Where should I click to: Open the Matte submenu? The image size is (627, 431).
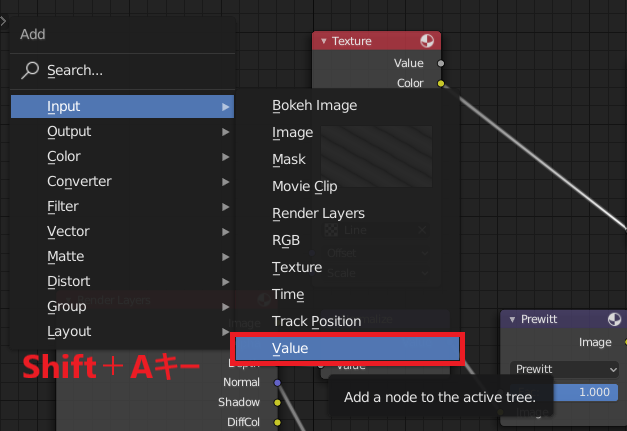[122, 256]
